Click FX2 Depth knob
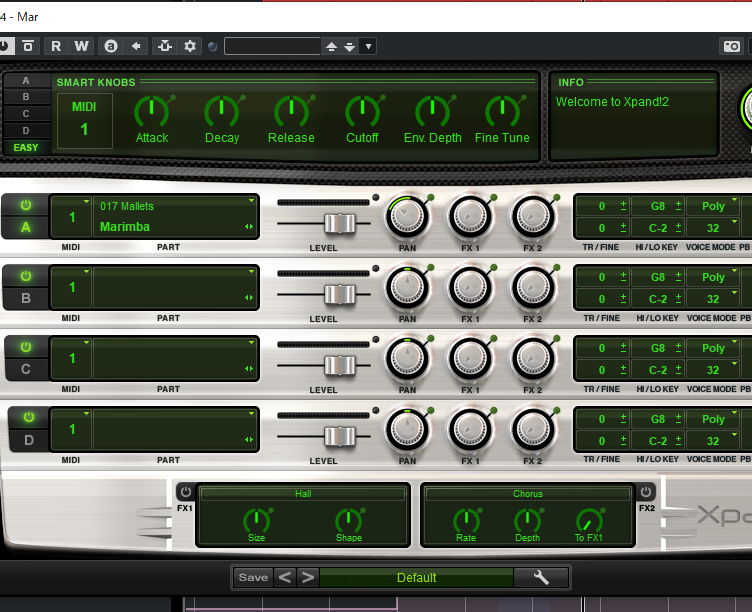The image size is (752, 612). pos(528,520)
